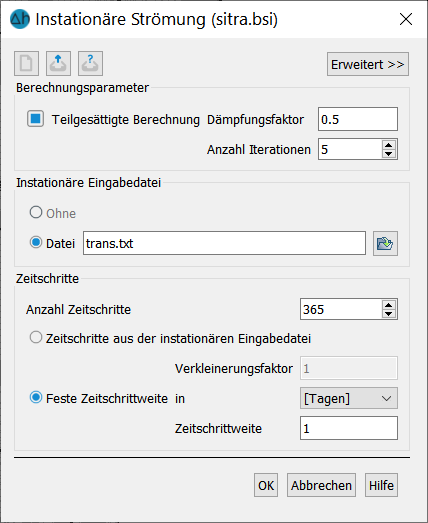The image size is (428, 523).
Task: Toggle the Teilgesättigte Berechnung checkbox
Action: click(x=35, y=119)
